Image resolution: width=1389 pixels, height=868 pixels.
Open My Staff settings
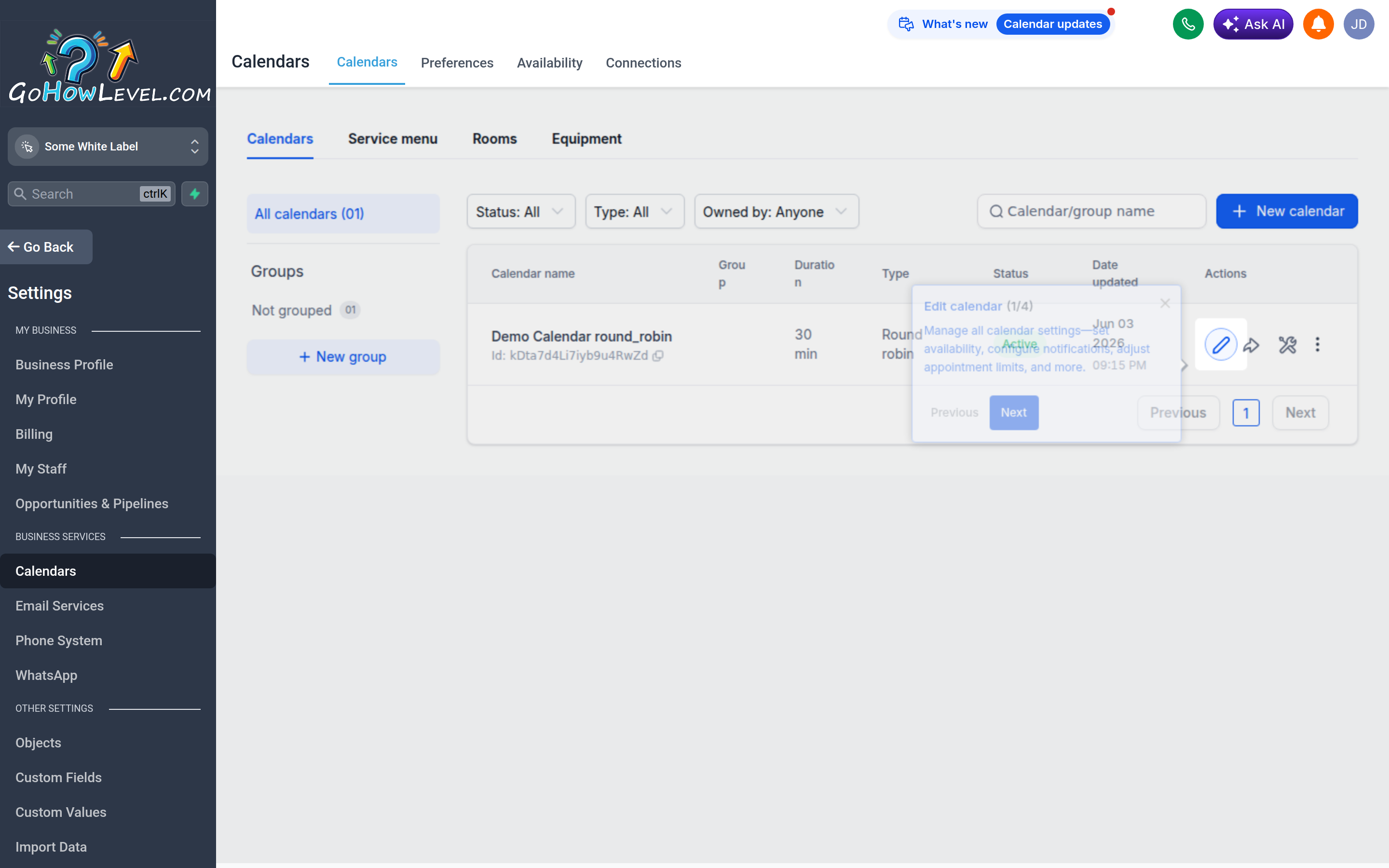point(41,469)
